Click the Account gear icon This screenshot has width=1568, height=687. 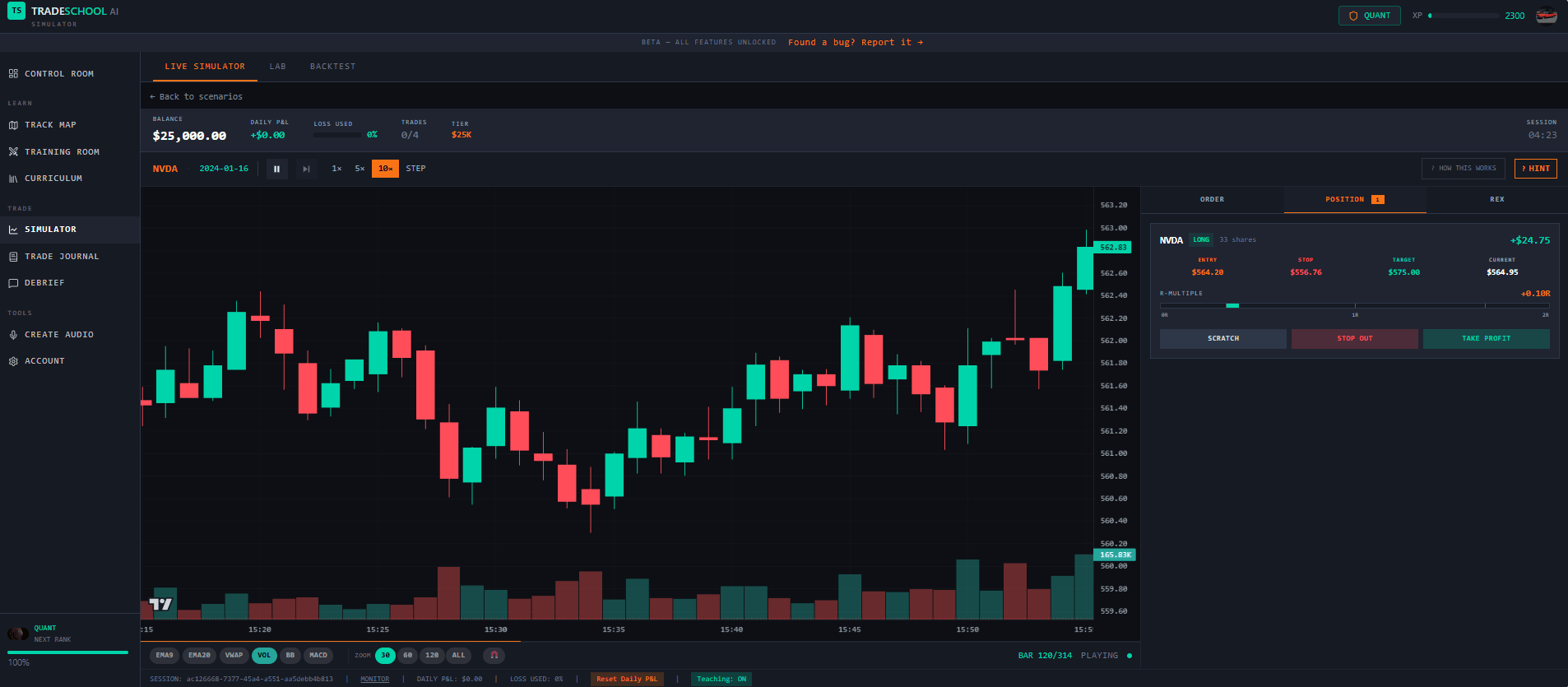click(13, 361)
